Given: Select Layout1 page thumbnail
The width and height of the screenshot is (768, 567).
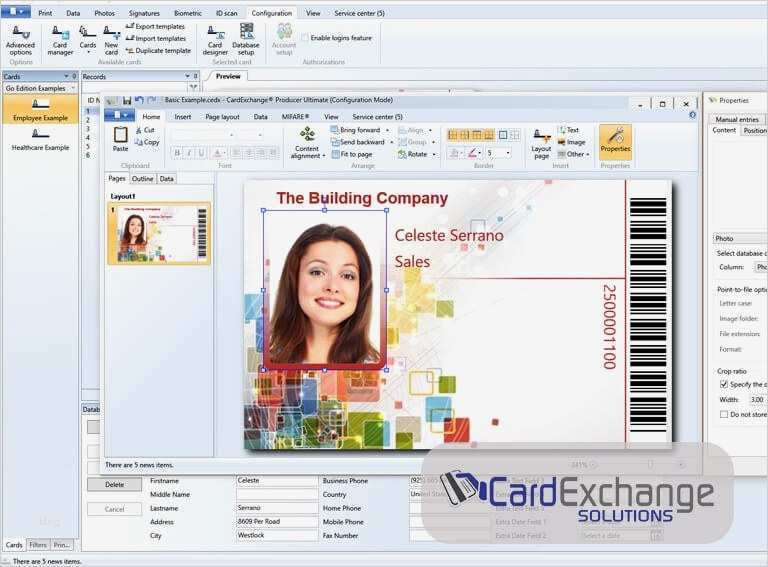Looking at the screenshot, I should (x=159, y=234).
